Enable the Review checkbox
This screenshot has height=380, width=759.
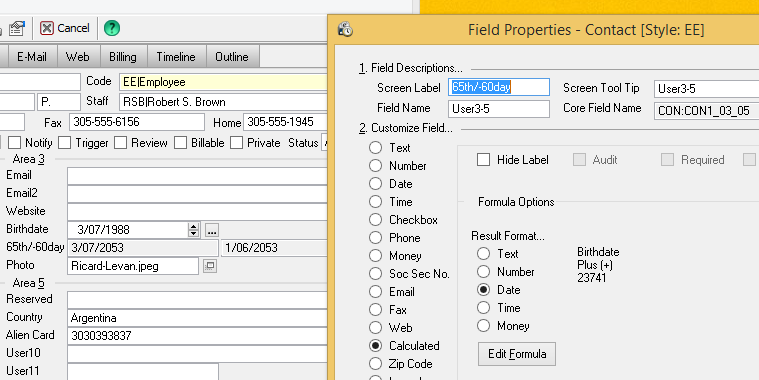point(120,143)
